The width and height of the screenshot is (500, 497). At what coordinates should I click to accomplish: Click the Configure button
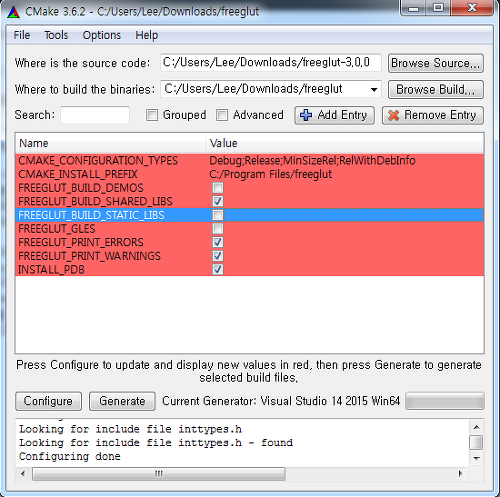pos(48,401)
